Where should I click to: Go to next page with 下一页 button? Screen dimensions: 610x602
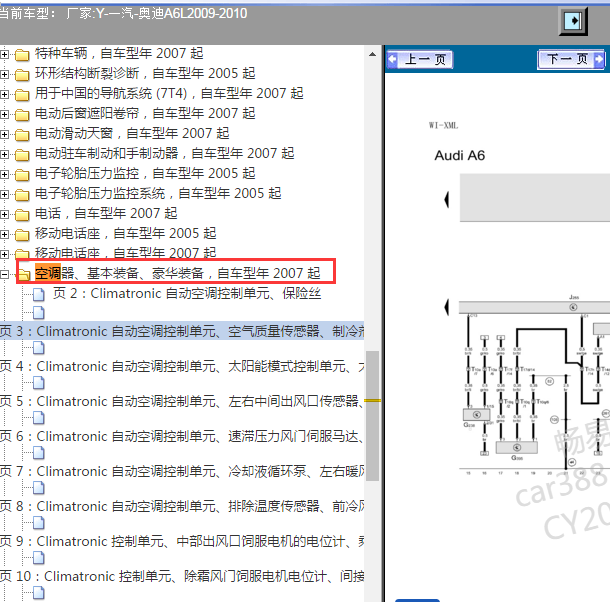tap(571, 59)
